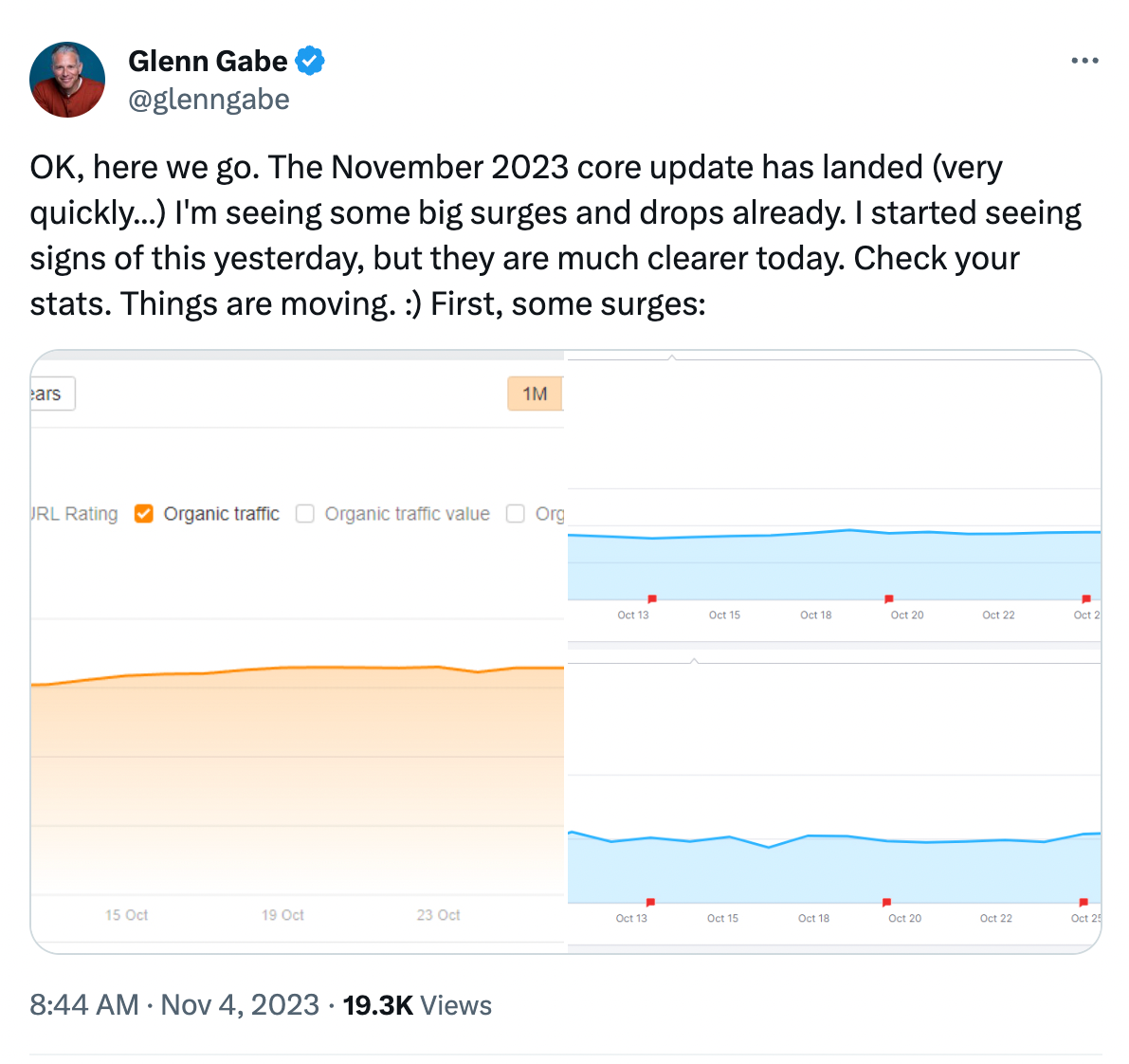The height and width of the screenshot is (1064, 1129).
Task: Click Glenn Gabe's profile avatar
Action: point(67,80)
